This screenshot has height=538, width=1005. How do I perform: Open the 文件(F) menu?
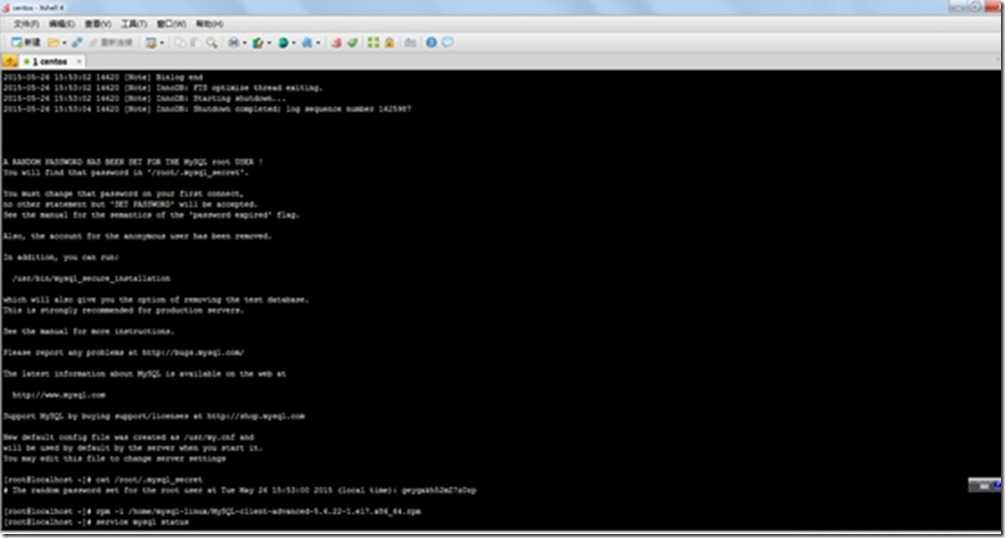(26, 24)
